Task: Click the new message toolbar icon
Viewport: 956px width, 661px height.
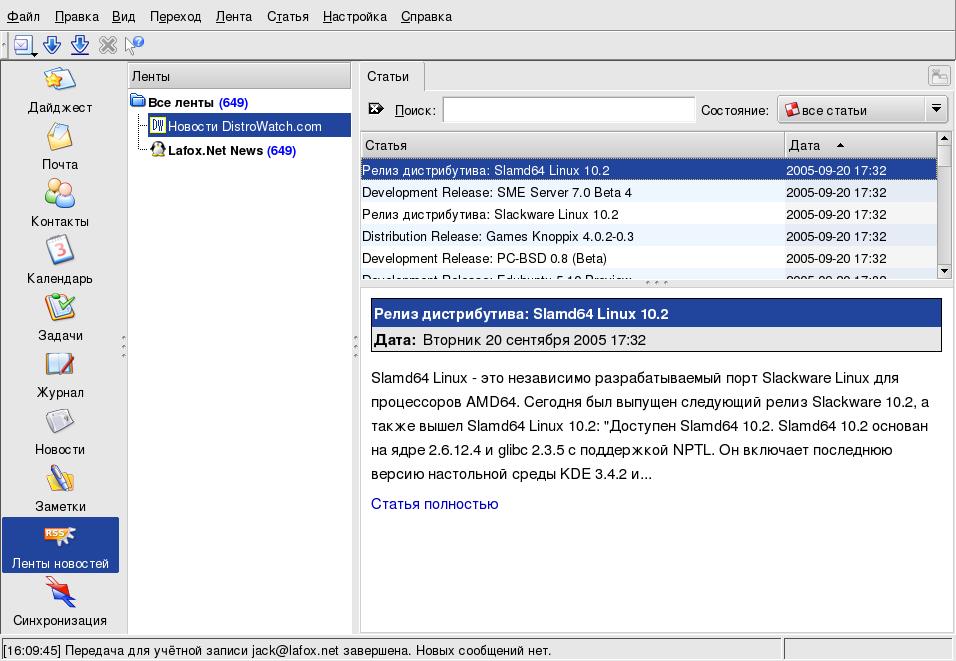Action: pyautogui.click(x=24, y=45)
